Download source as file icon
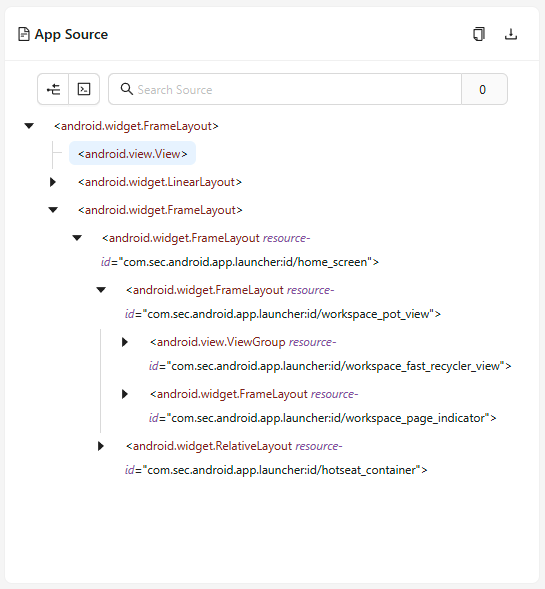Viewport: 545px width, 589px height. (510, 34)
